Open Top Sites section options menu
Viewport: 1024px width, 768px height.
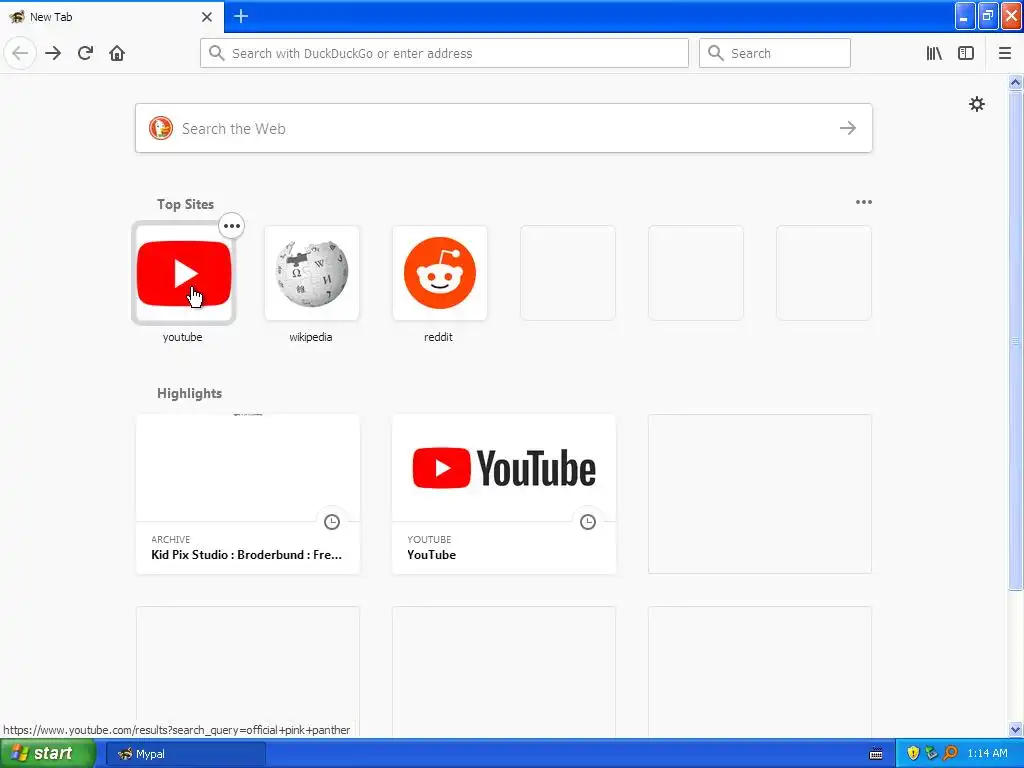tap(863, 202)
